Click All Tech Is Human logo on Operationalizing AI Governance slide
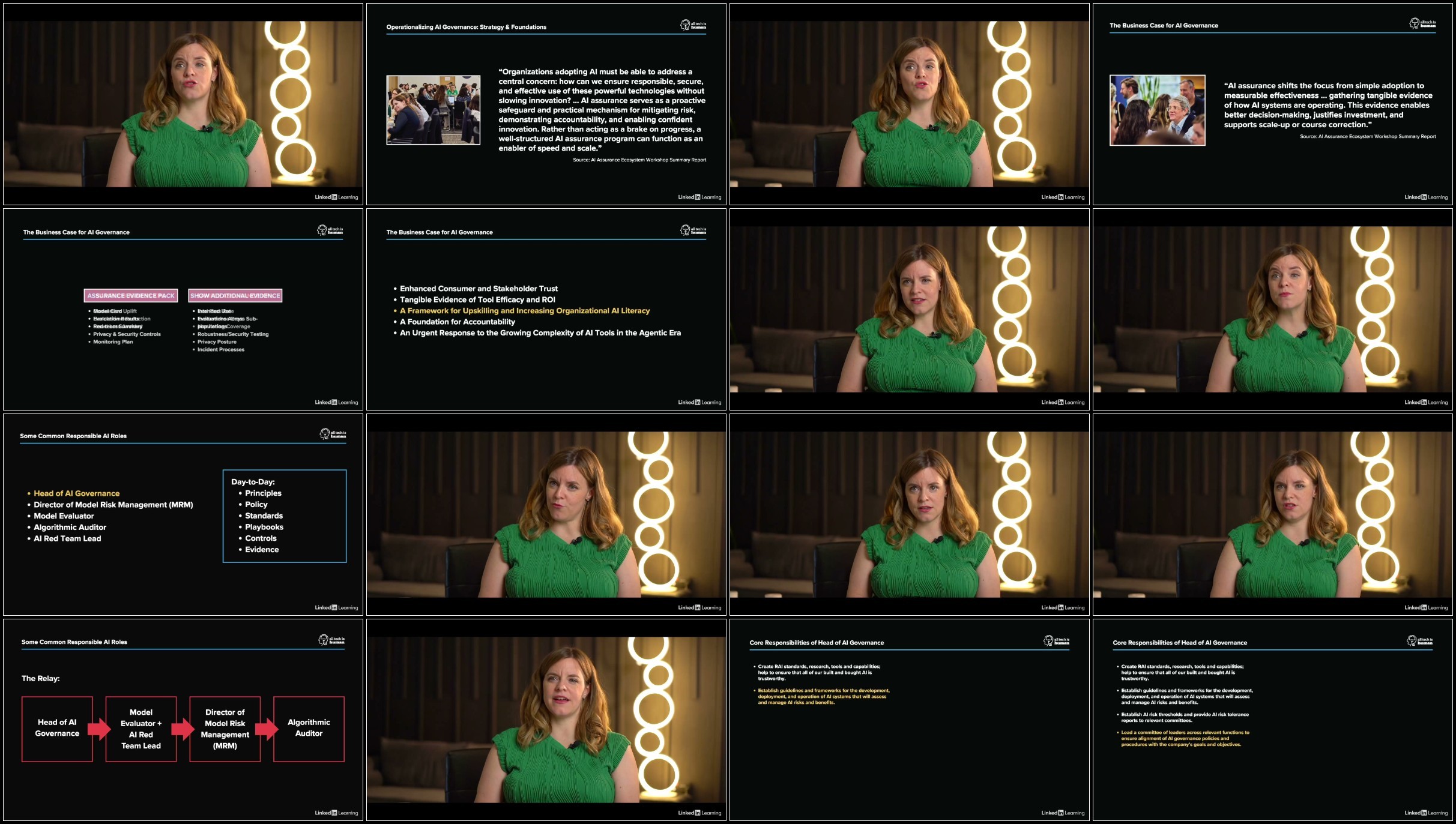This screenshot has width=1456, height=824. pyautogui.click(x=693, y=25)
